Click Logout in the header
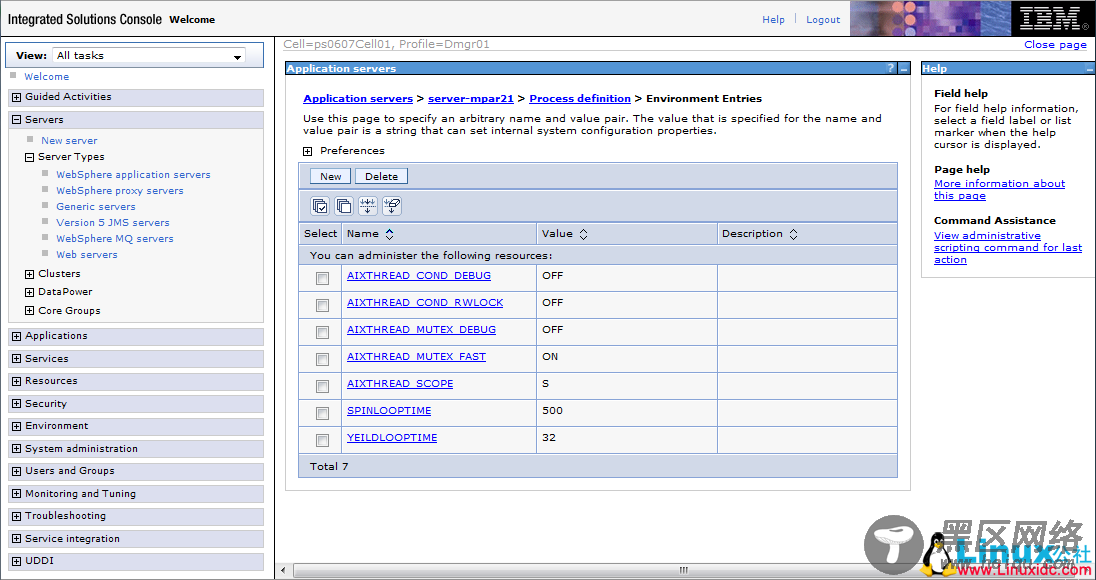This screenshot has width=1096, height=580. [x=823, y=20]
